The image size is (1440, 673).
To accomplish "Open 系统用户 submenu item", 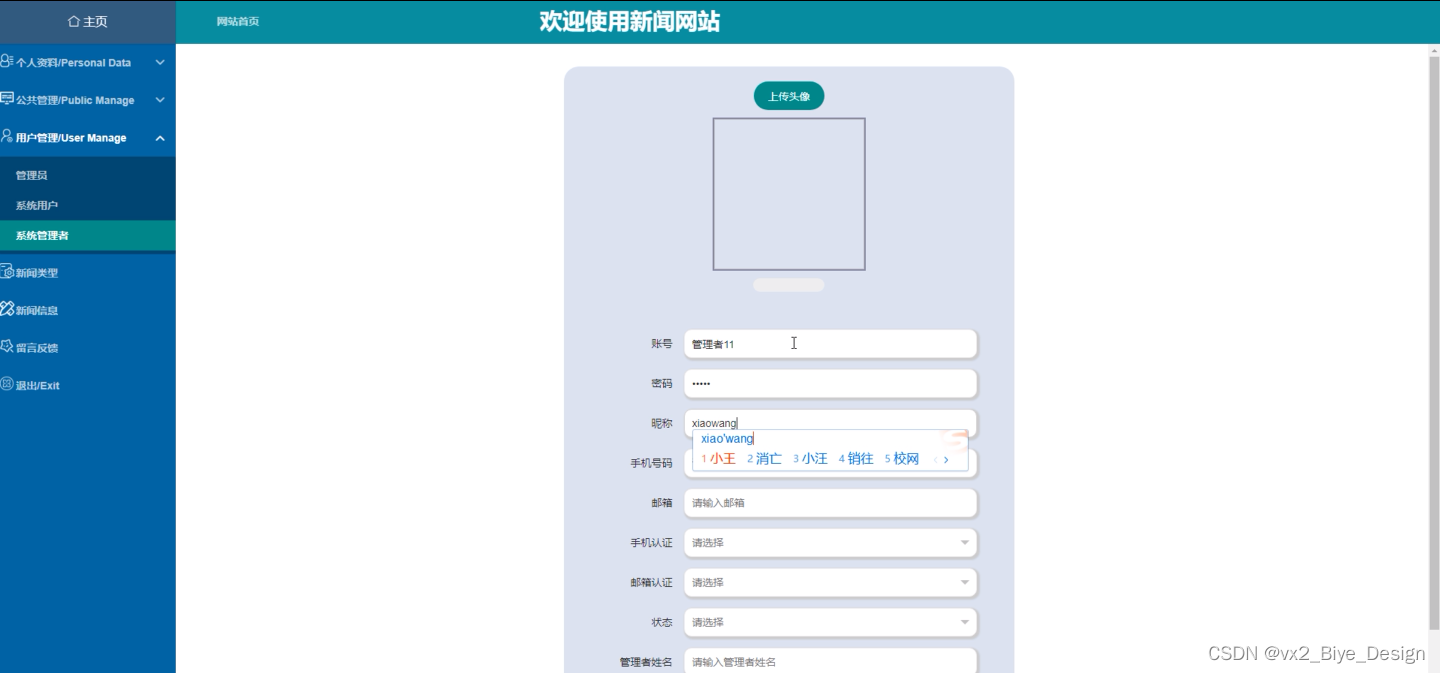I will click(x=88, y=205).
